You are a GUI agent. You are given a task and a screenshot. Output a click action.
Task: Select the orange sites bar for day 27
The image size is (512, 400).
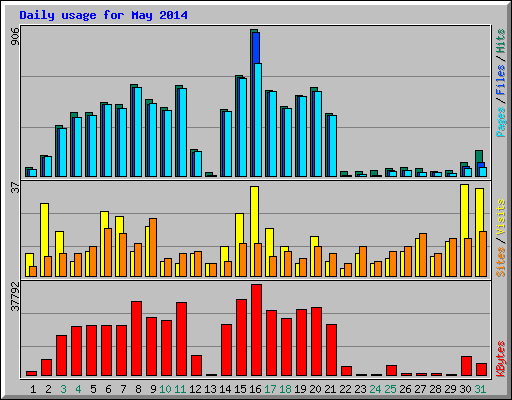click(423, 255)
